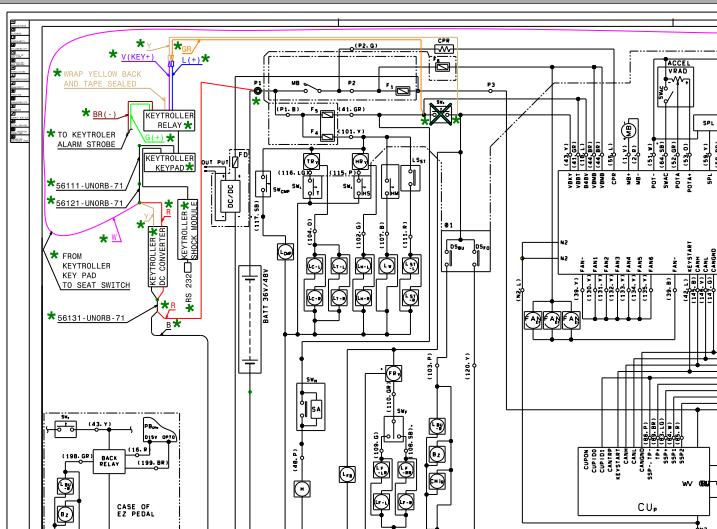
Task: Click the FROM KEYTROLLER KEY PAD TO SEAT SWITCH note
Action: pyautogui.click(x=96, y=270)
